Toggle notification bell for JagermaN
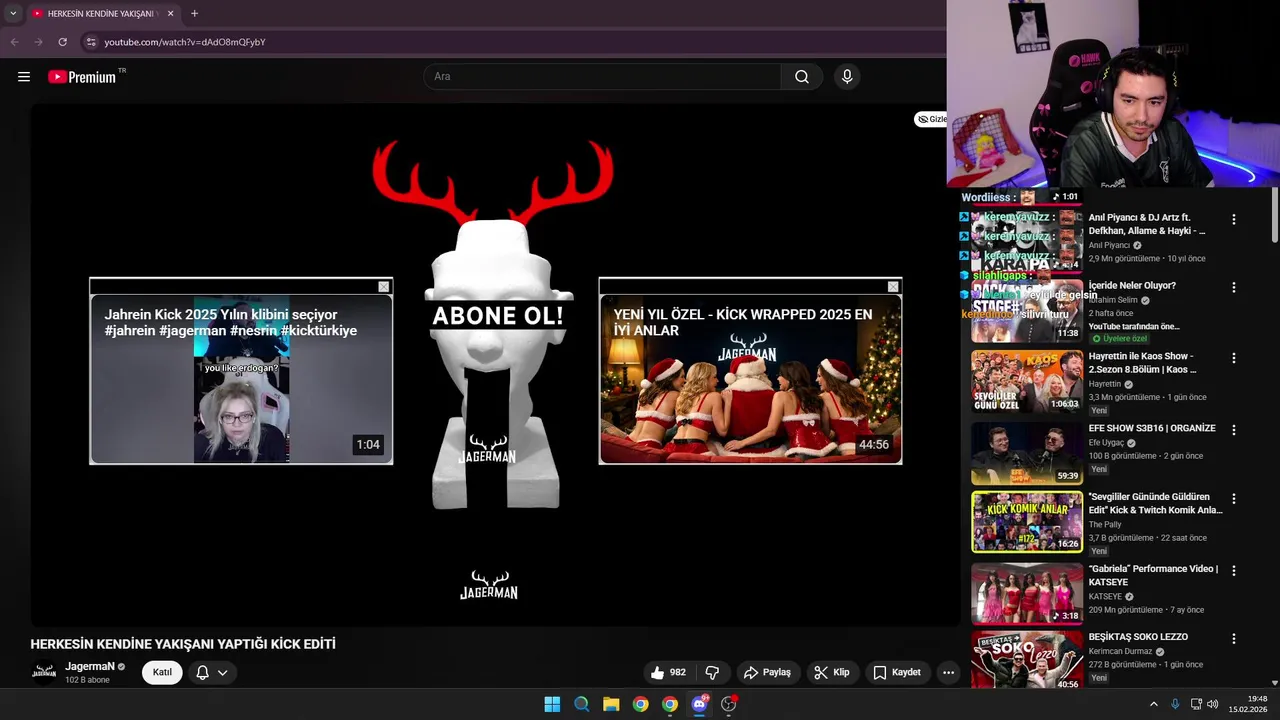The image size is (1280, 720). pyautogui.click(x=202, y=672)
